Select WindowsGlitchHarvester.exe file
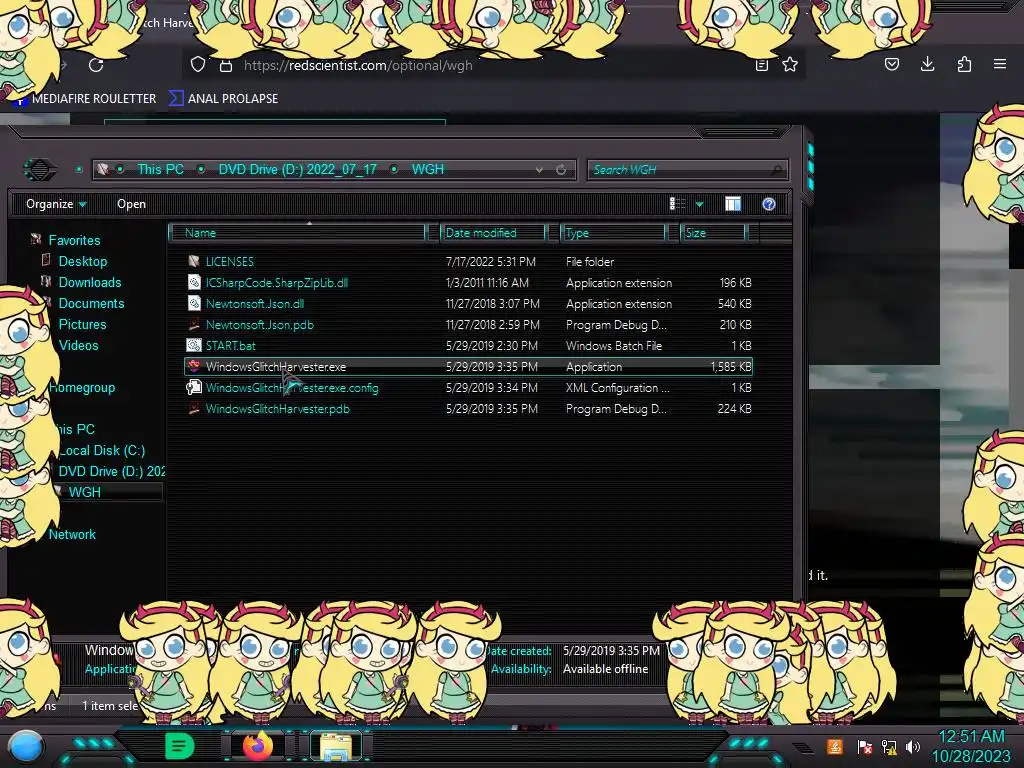Screen dimensions: 1024x768 (468, 366)
